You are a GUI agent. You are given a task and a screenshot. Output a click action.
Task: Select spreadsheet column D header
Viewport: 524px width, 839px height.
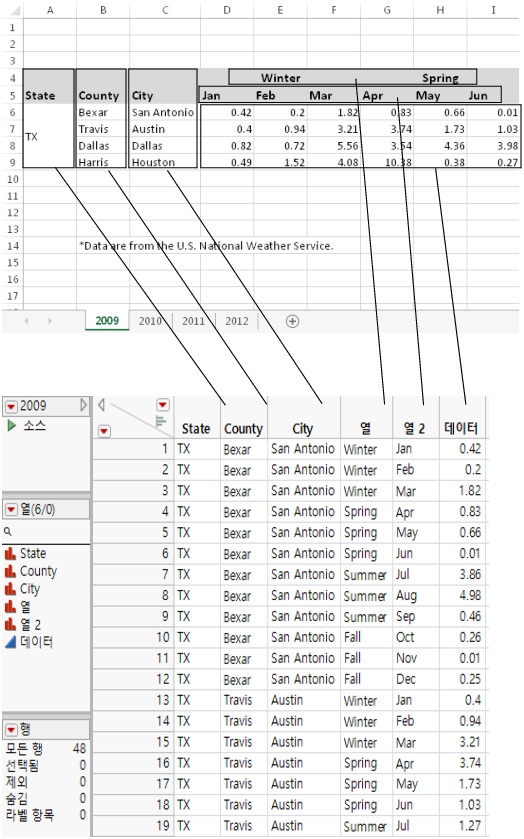coord(227,10)
